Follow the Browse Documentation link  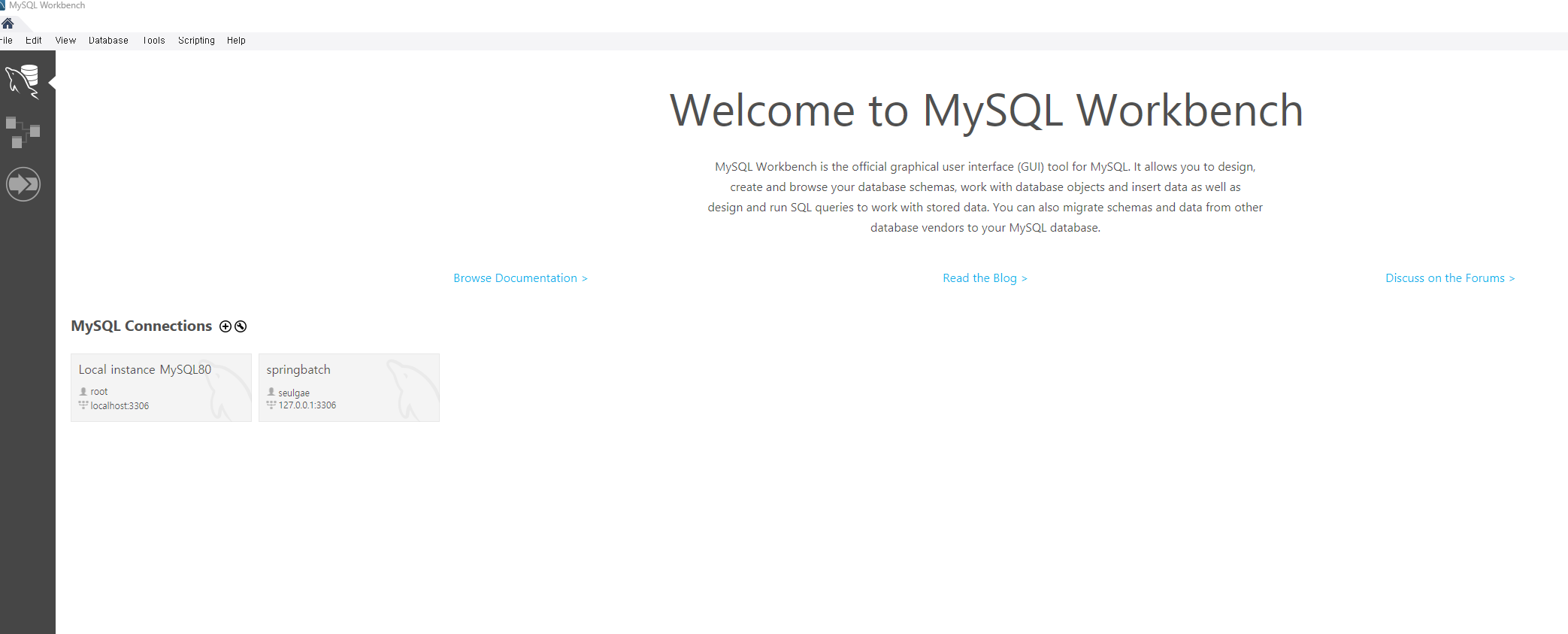point(520,278)
